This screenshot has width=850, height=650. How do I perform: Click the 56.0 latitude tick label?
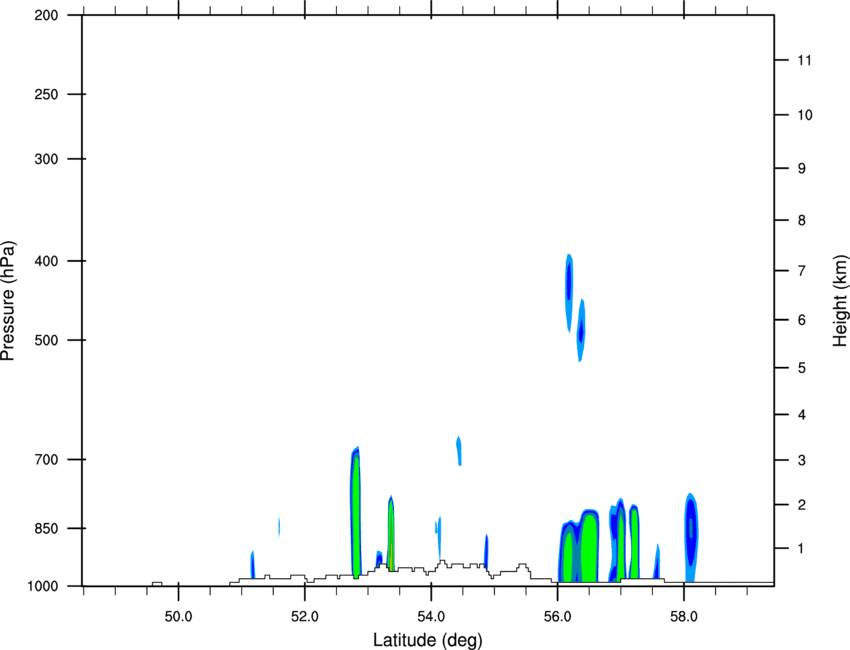pyautogui.click(x=557, y=616)
